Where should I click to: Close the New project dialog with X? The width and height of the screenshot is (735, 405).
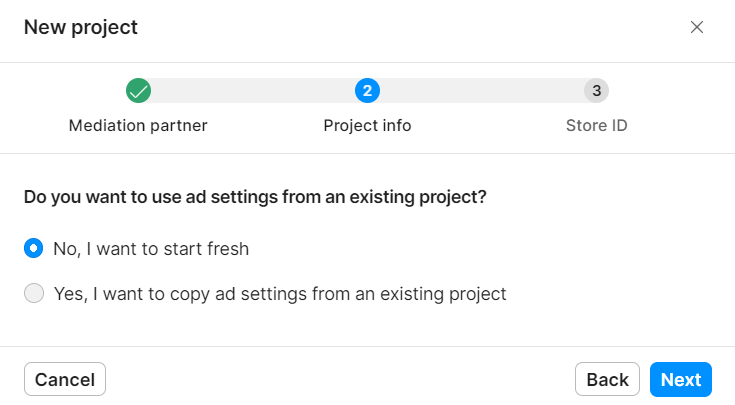point(697,27)
